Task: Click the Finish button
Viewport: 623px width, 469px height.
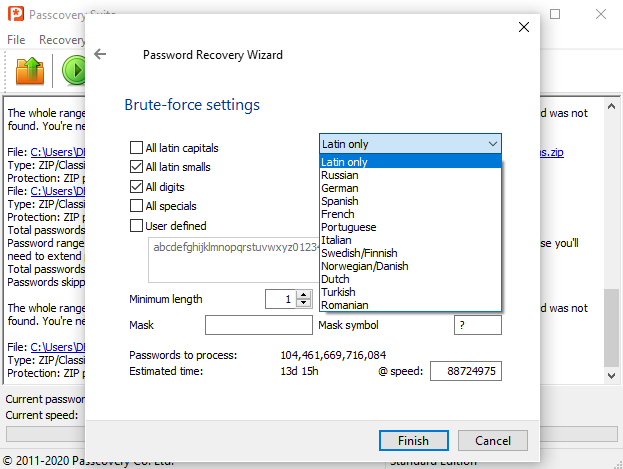Action: point(414,440)
